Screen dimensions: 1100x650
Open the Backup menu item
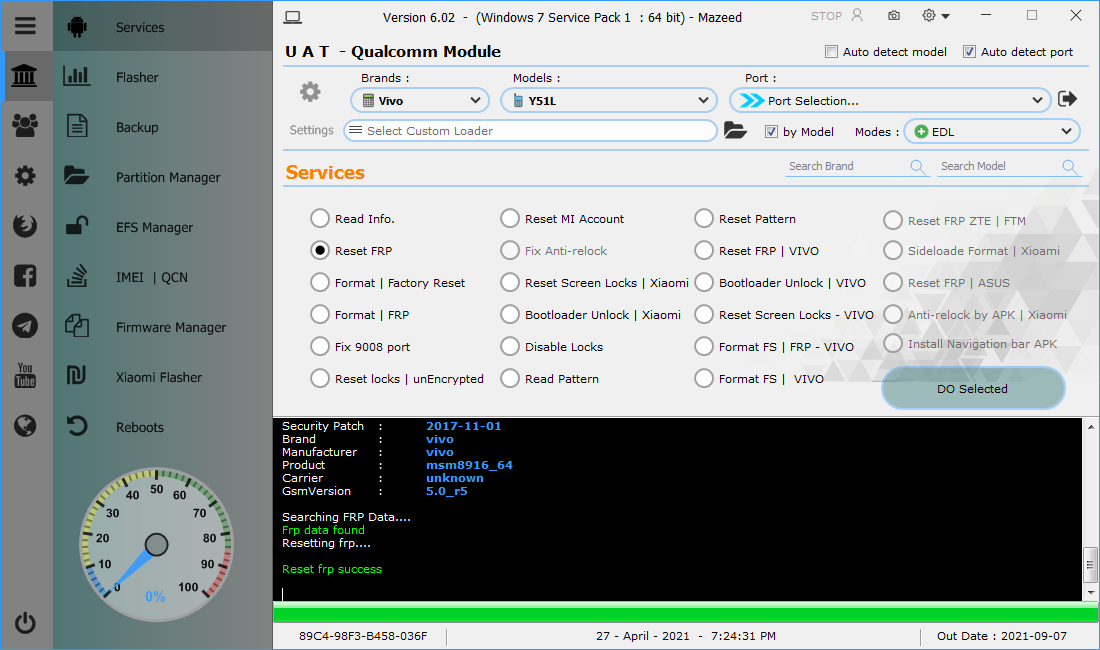tap(137, 127)
